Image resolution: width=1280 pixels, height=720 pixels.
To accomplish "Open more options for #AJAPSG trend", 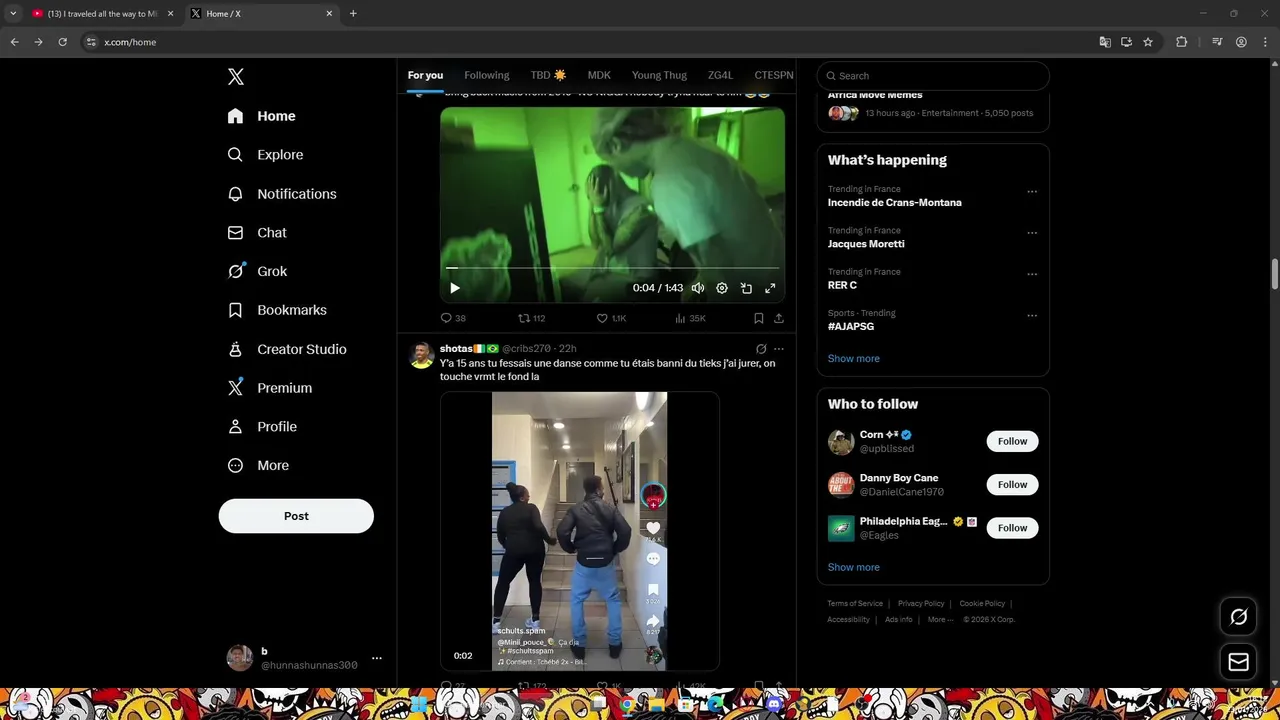I will click(x=1032, y=316).
